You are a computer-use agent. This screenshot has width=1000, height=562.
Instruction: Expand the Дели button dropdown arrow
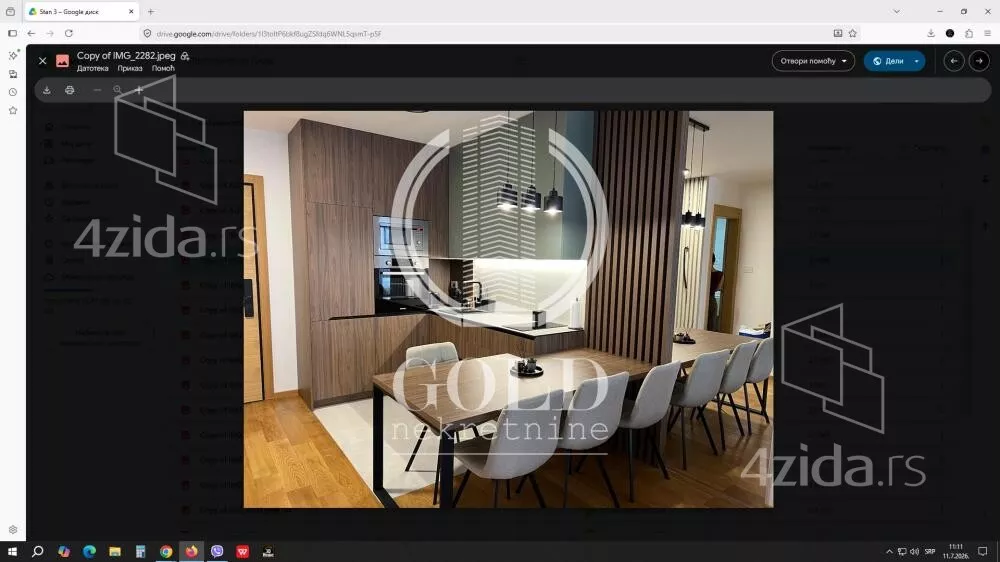point(917,61)
